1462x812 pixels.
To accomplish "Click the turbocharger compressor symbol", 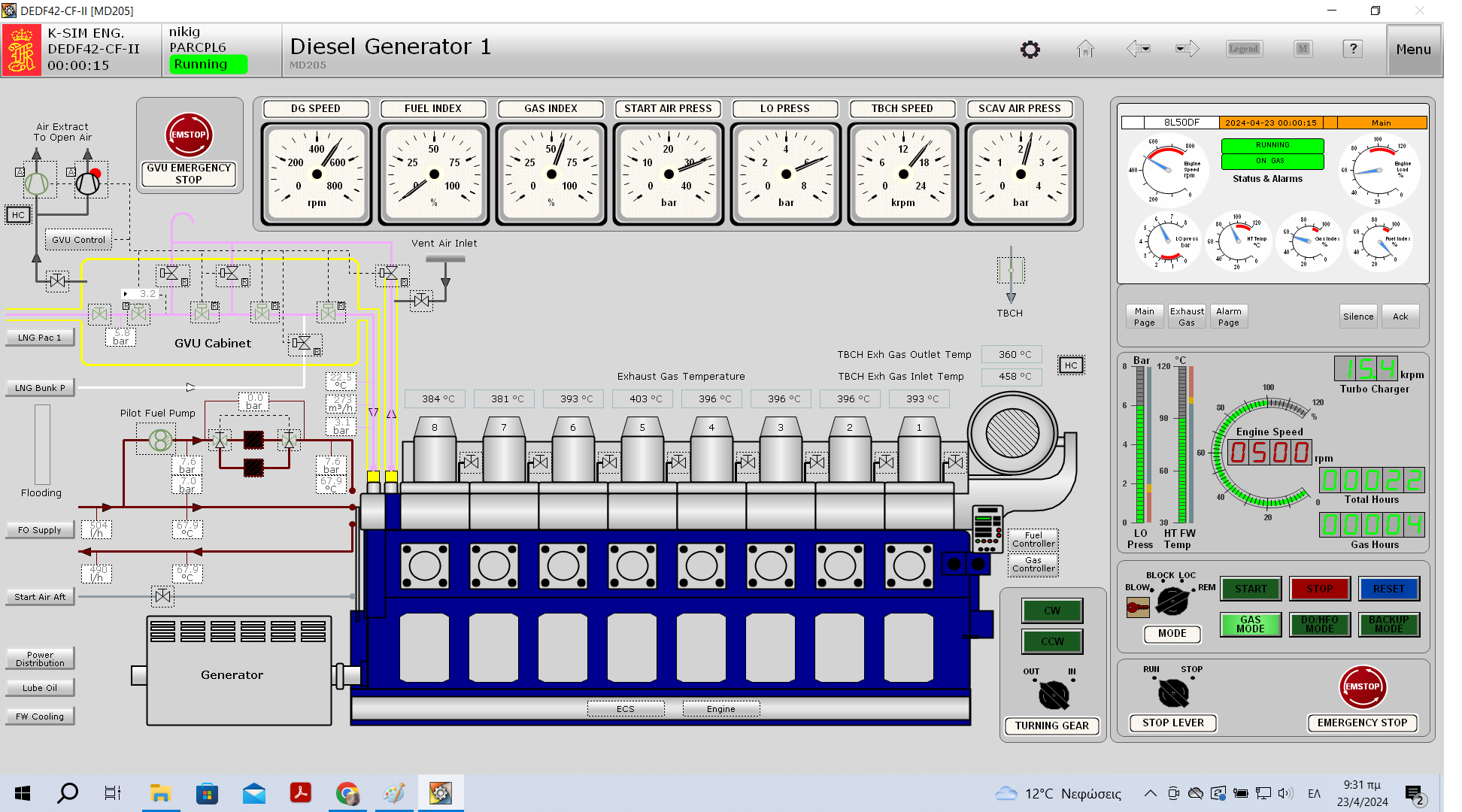I will pos(1012,434).
